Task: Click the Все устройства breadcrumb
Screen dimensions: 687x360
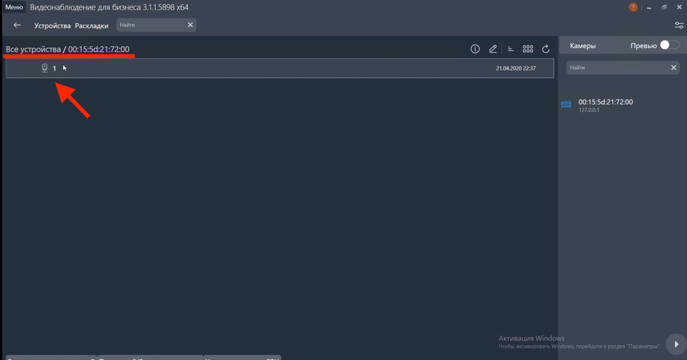Action: click(x=33, y=49)
